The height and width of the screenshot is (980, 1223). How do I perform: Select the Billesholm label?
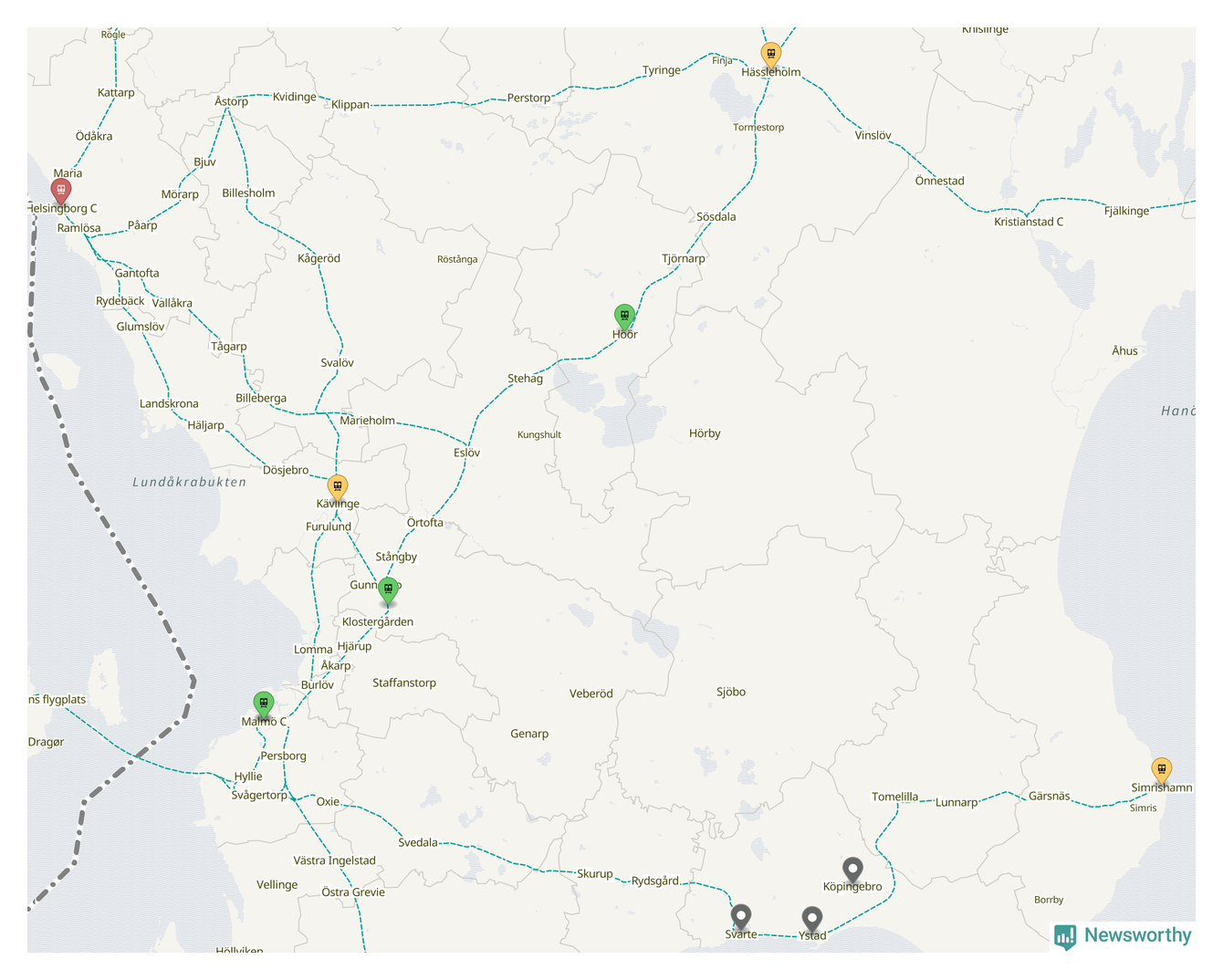(x=248, y=193)
